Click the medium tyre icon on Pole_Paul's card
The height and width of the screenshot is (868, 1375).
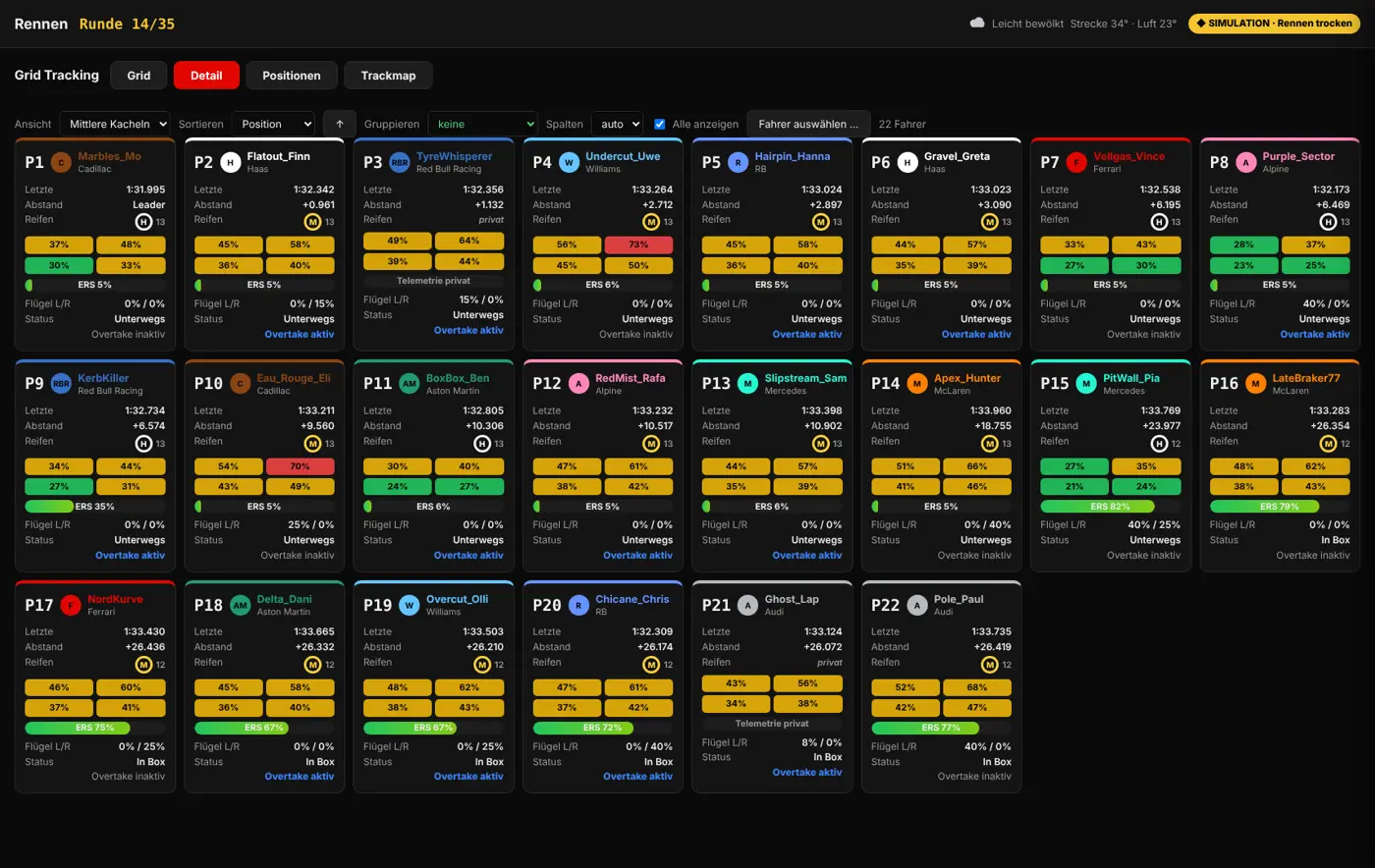pos(990,665)
